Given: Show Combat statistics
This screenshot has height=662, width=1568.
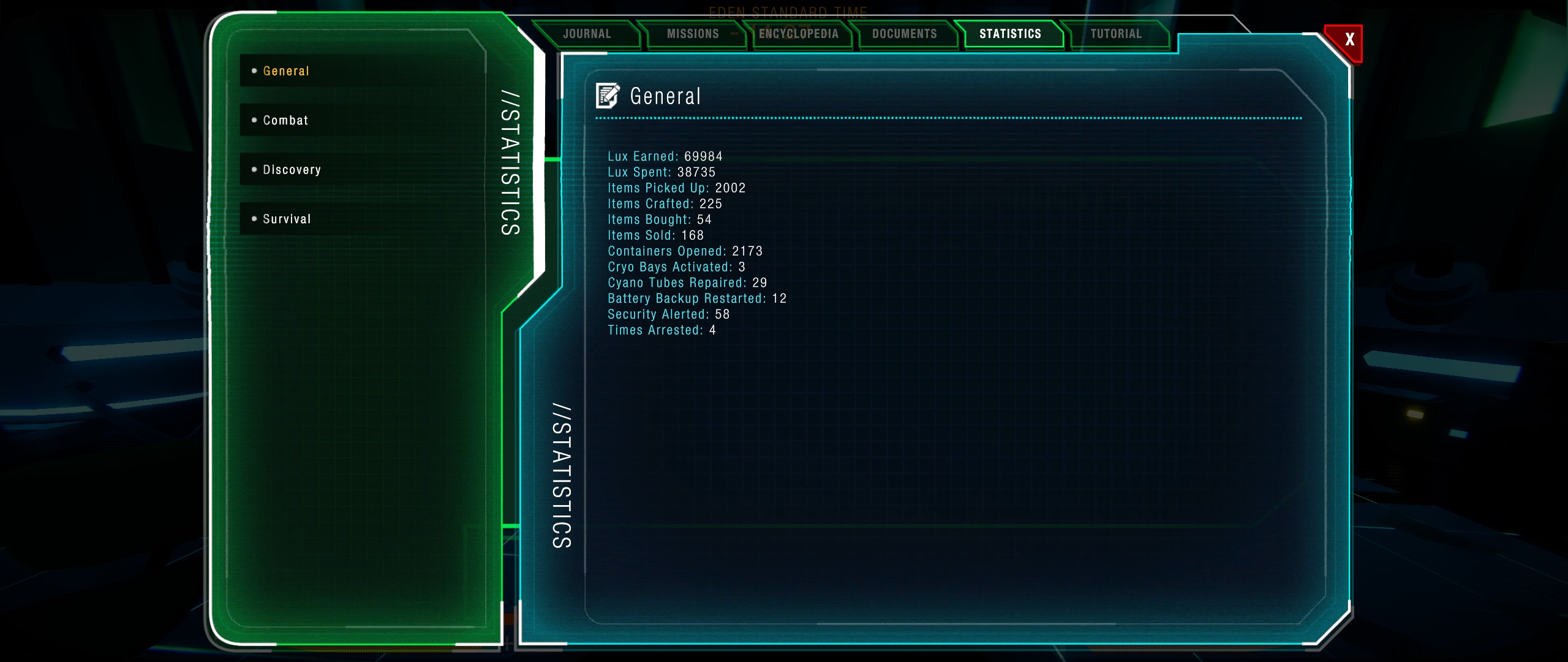Looking at the screenshot, I should click(363, 120).
